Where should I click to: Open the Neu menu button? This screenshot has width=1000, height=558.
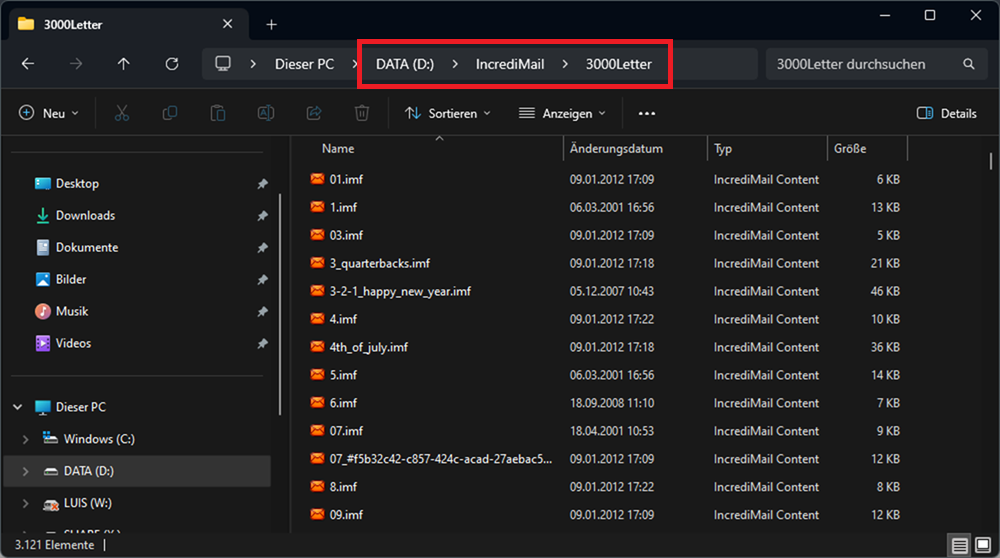click(x=49, y=114)
